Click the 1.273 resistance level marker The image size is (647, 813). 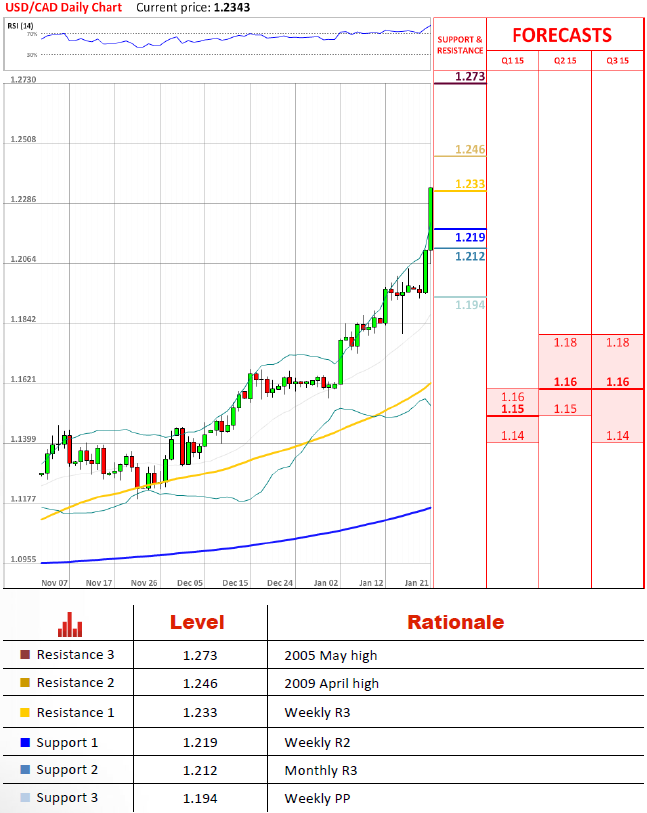[470, 77]
